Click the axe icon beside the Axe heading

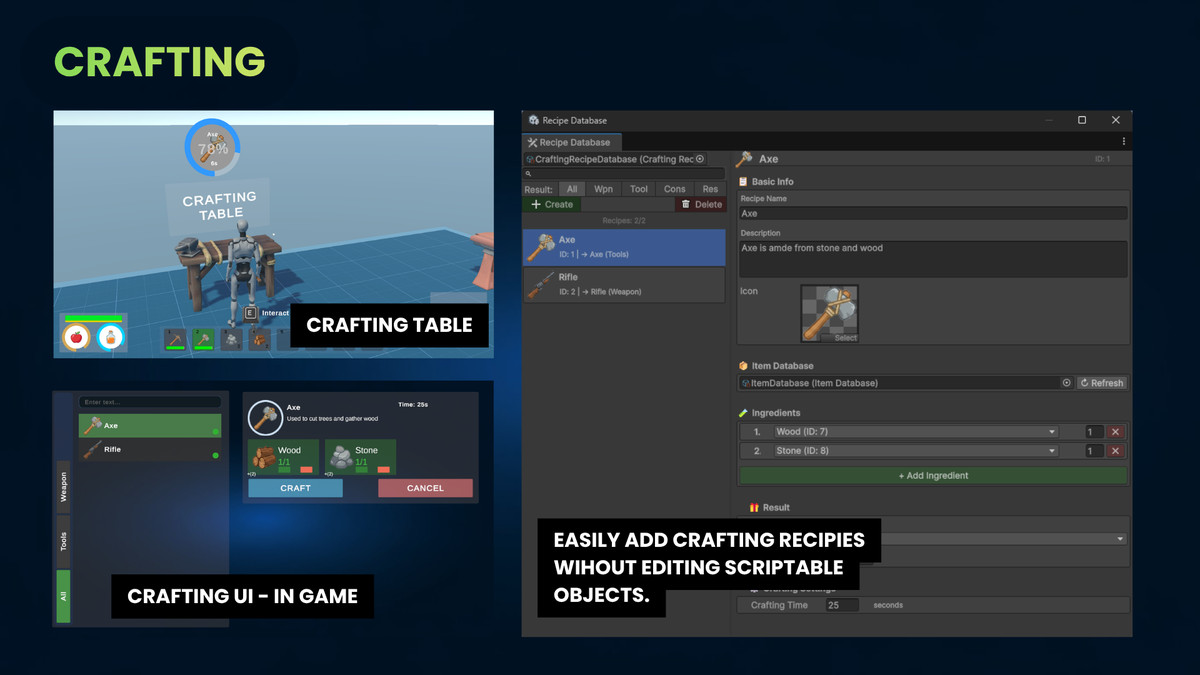(745, 159)
